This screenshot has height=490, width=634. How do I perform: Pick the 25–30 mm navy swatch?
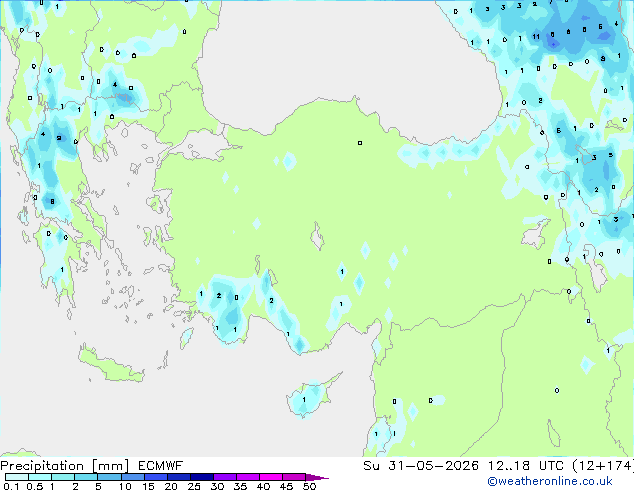coord(201,477)
